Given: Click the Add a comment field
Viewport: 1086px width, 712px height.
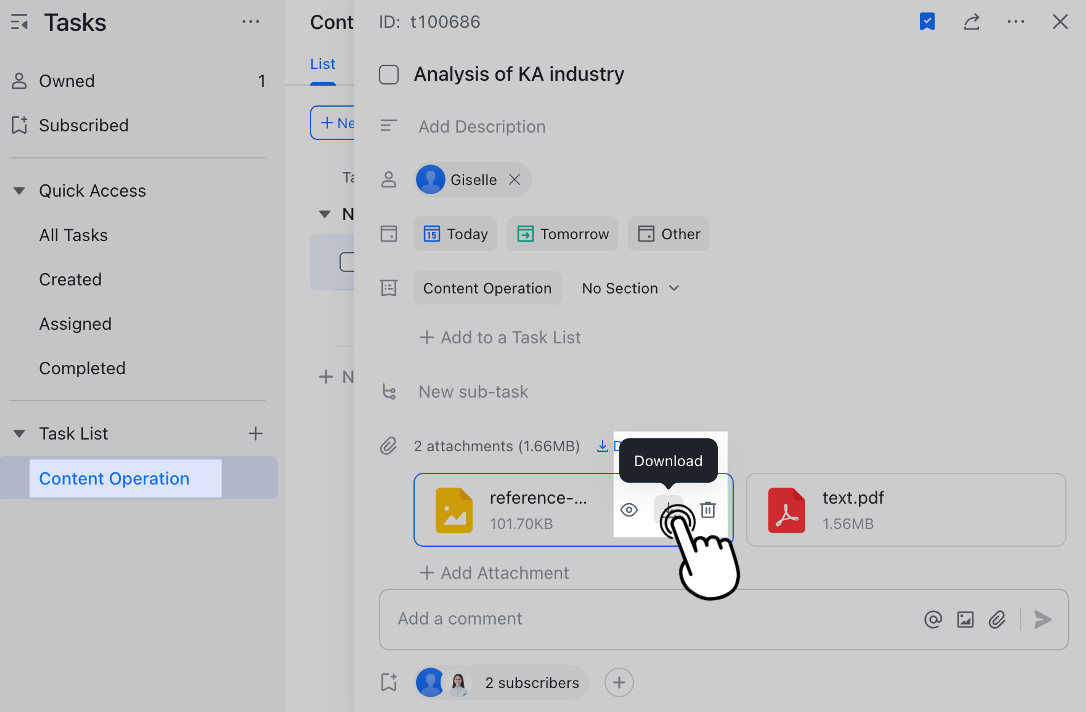Looking at the screenshot, I should pyautogui.click(x=650, y=619).
